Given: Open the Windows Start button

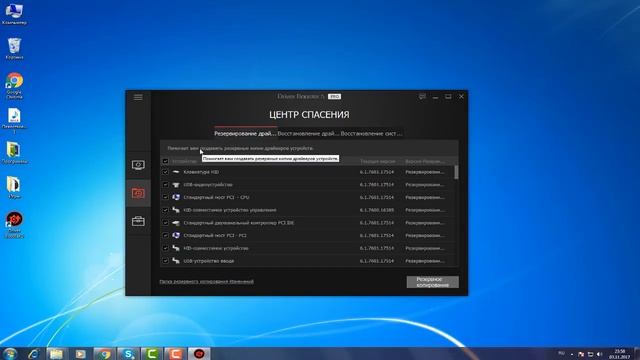Looking at the screenshot, I should coord(10,353).
